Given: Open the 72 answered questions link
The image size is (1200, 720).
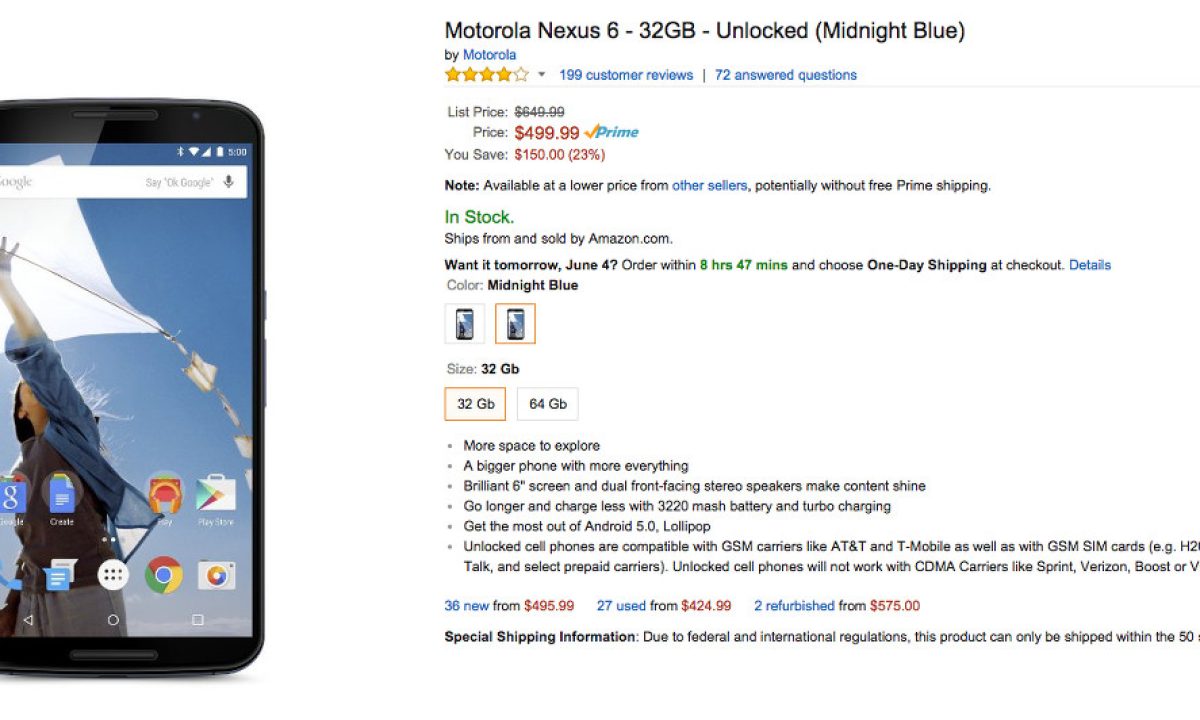Looking at the screenshot, I should (785, 75).
